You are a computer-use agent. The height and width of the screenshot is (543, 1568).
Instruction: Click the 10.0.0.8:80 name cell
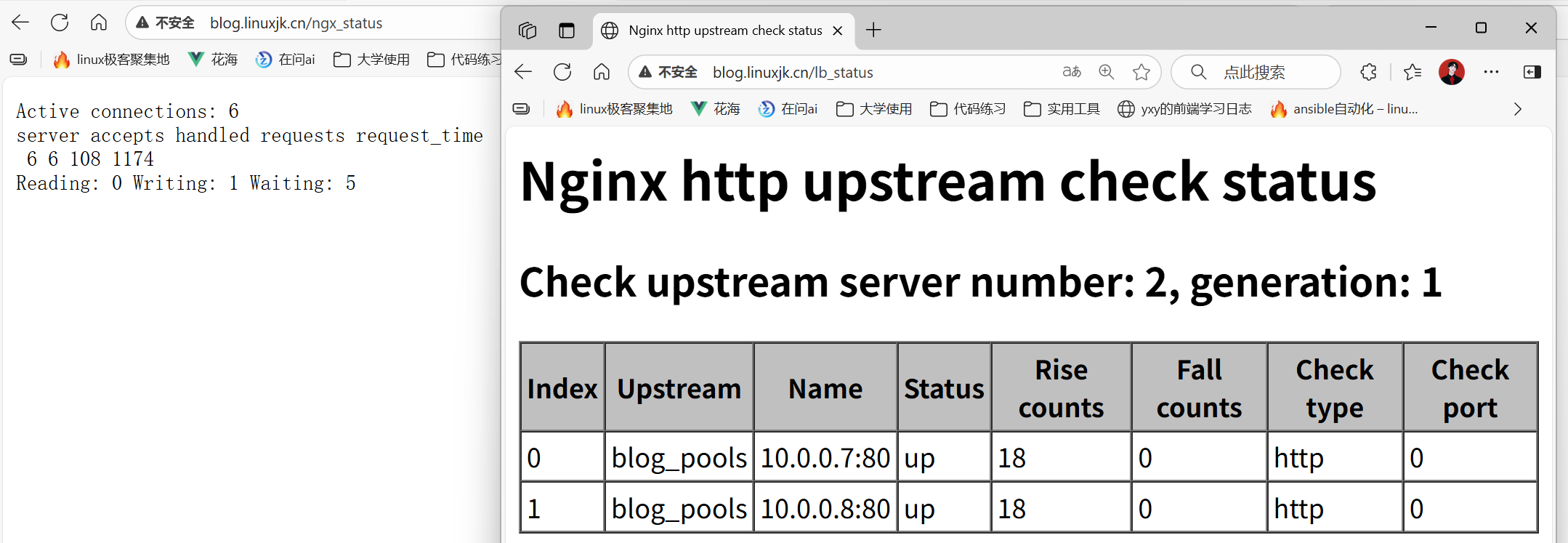825,509
